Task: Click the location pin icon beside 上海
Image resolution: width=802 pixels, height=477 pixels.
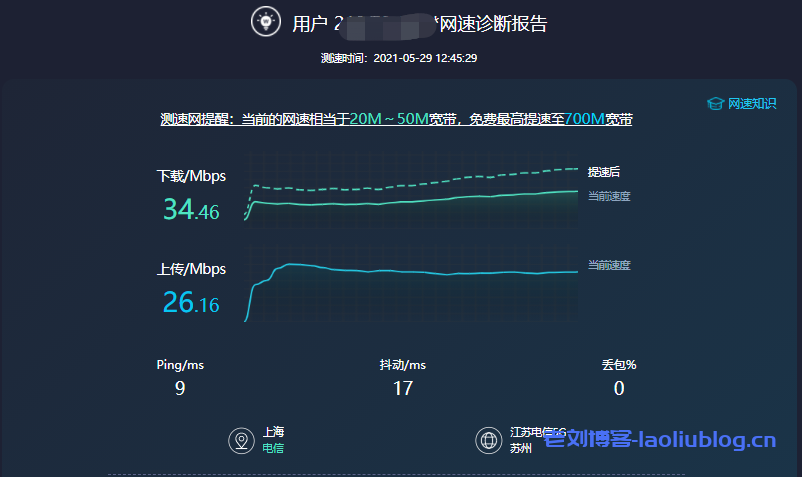Action: point(240,441)
